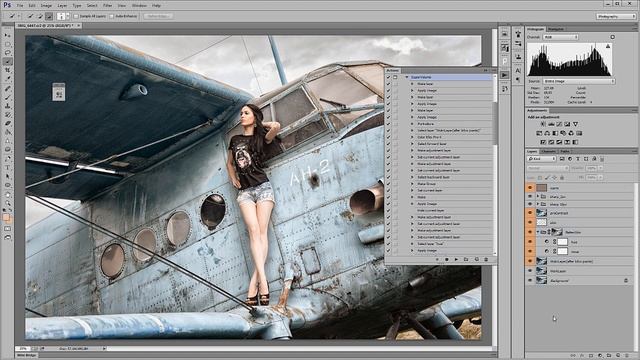Toggle the Portraiture step checkmark in Actions
Screen dimensions: 640x360
[389, 124]
